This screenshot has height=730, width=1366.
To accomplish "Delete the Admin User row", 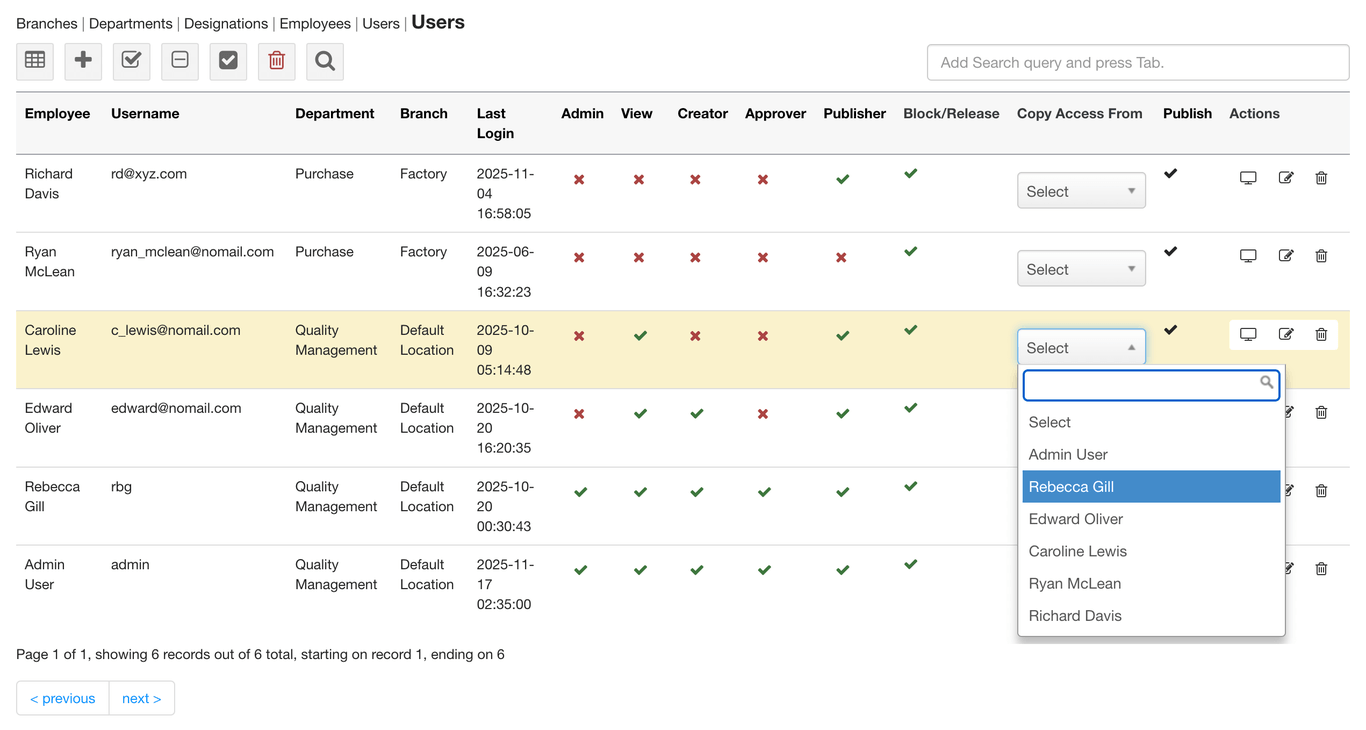I will coord(1321,569).
